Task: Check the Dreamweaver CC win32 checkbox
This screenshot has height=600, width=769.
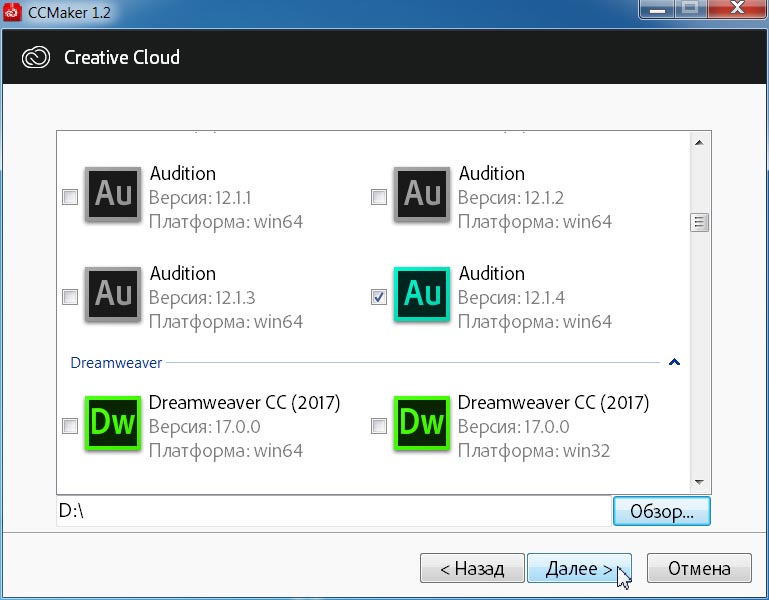Action: (379, 426)
